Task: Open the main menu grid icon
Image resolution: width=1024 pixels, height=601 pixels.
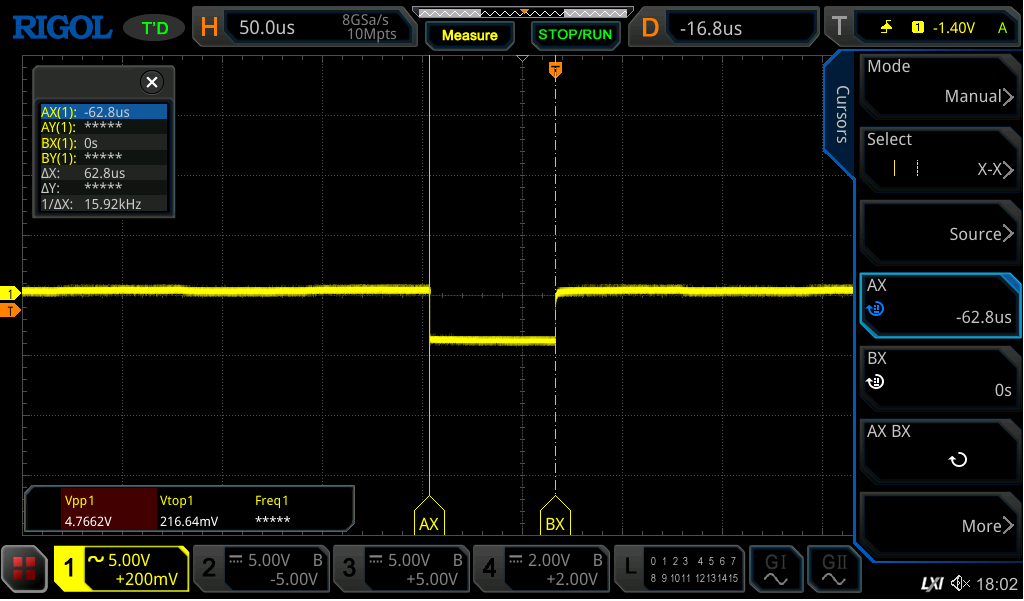Action: [24, 569]
